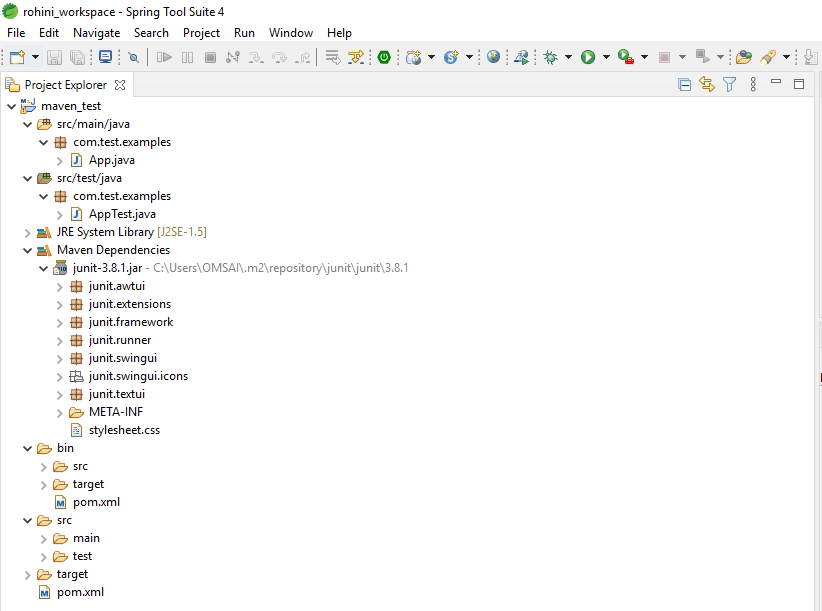822x611 pixels.
Task: Click the Filter icon in Project Explorer
Action: [x=729, y=84]
